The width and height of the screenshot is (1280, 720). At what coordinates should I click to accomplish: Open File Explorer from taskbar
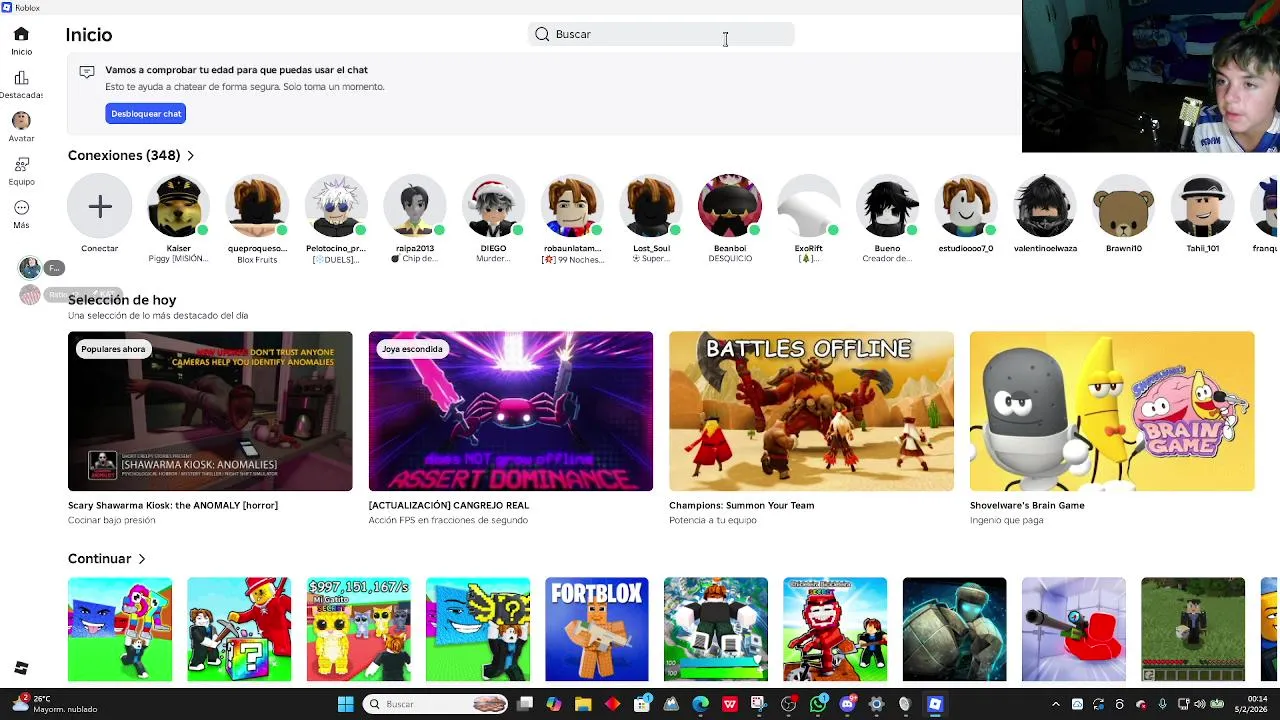coord(583,704)
